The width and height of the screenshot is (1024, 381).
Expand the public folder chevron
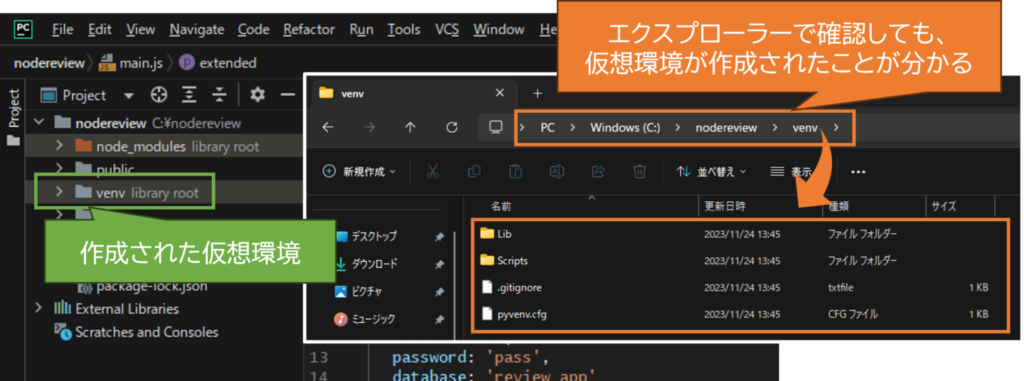[x=59, y=169]
